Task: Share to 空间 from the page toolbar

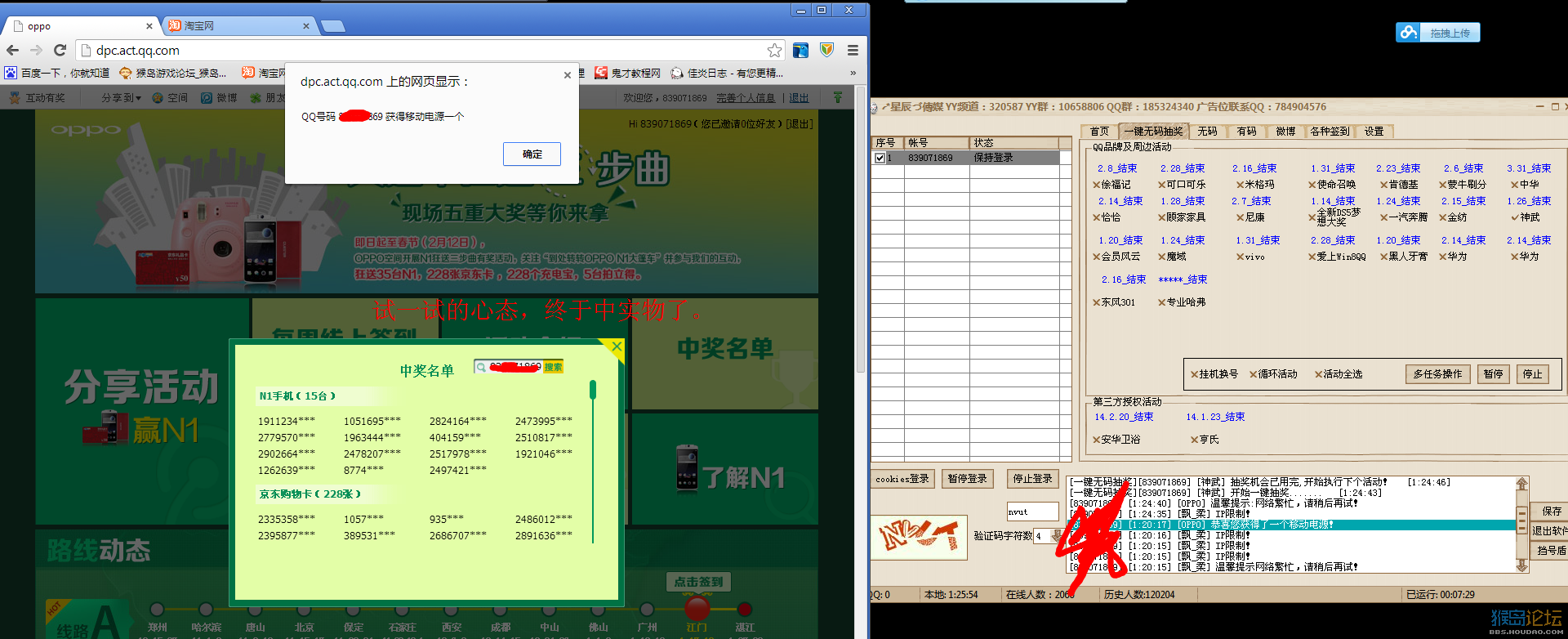Action: click(x=170, y=98)
